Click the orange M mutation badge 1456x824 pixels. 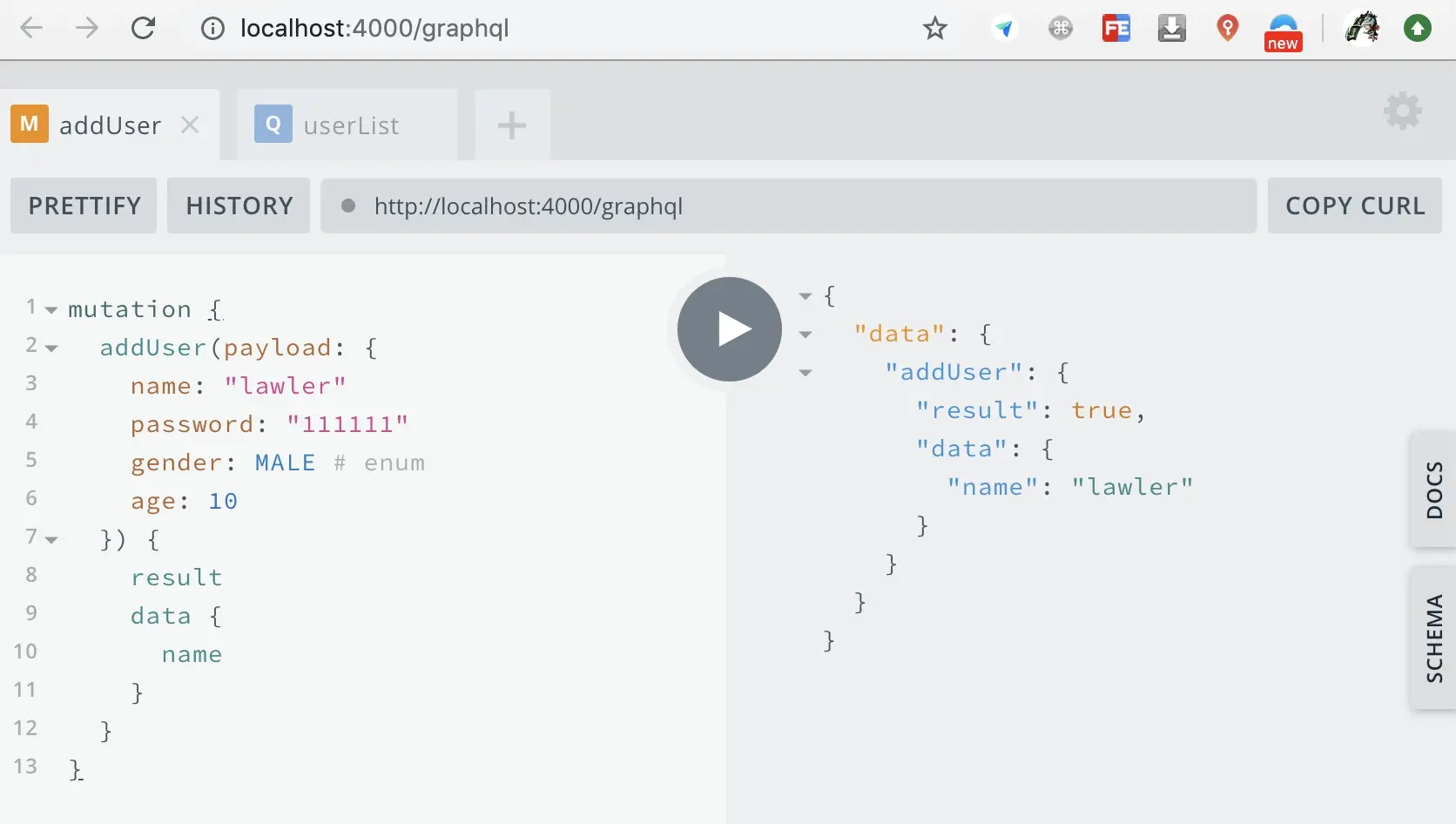[30, 124]
